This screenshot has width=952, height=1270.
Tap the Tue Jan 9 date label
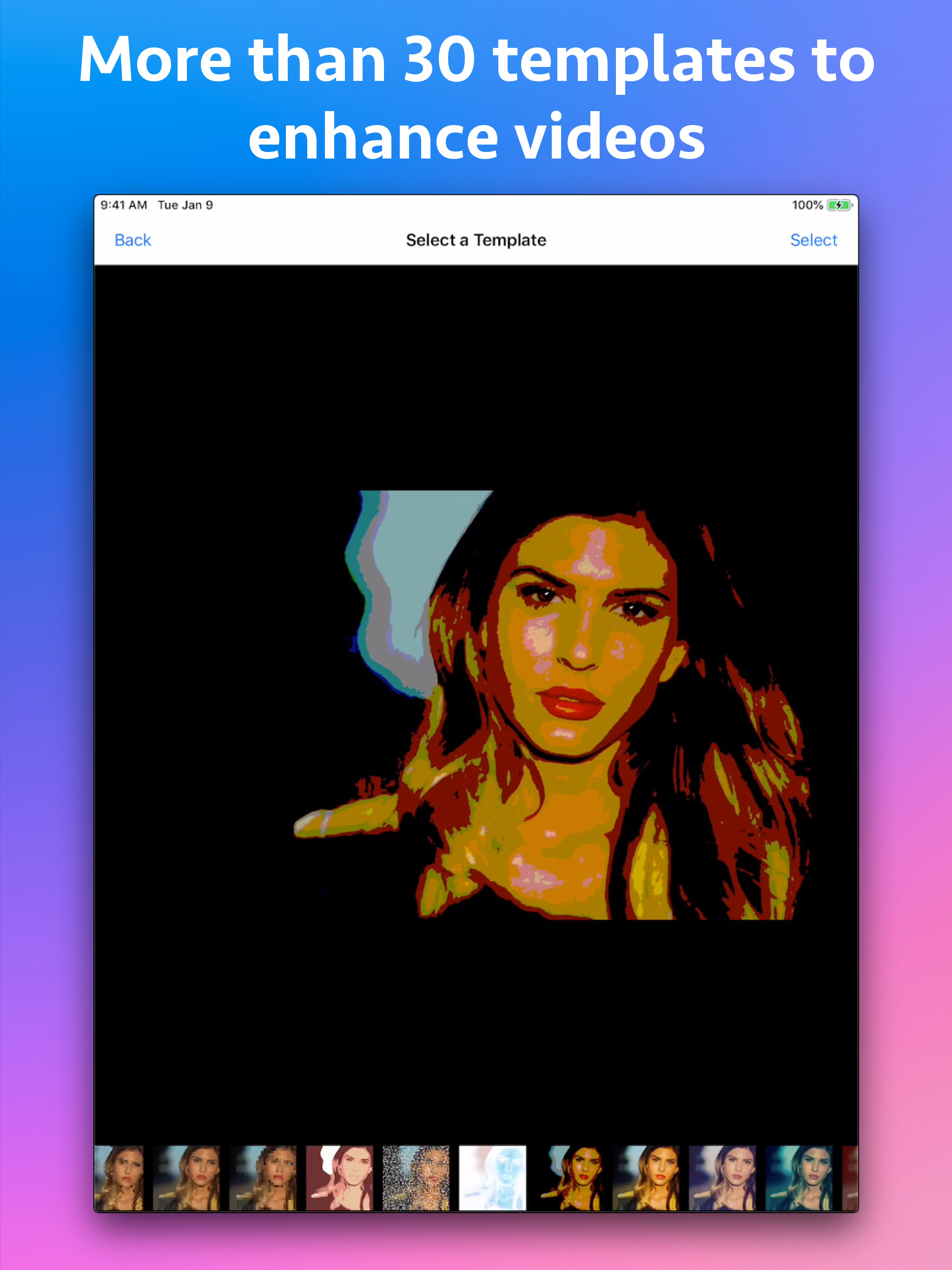pos(185,205)
